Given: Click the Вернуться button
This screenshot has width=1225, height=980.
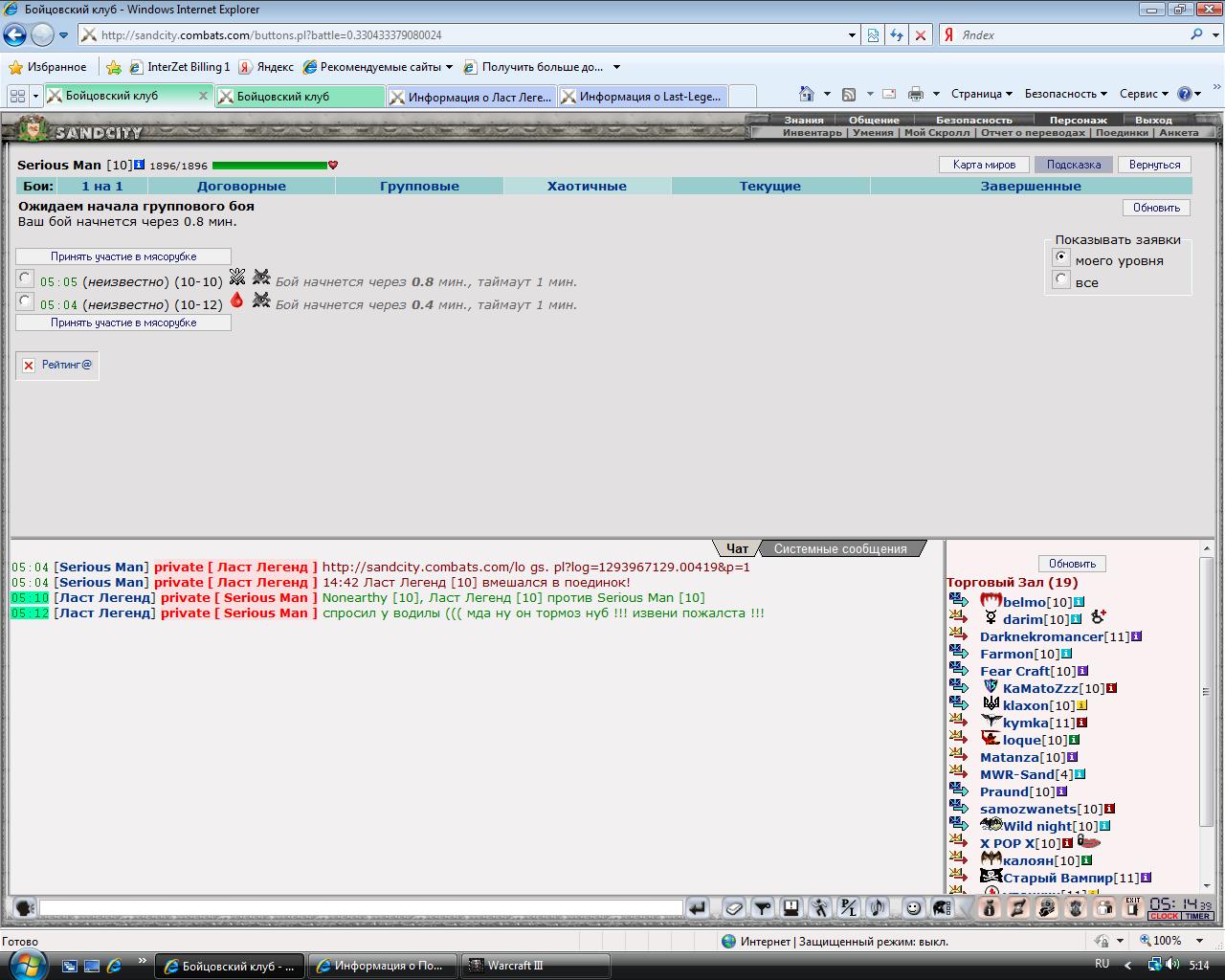Looking at the screenshot, I should click(x=1154, y=165).
